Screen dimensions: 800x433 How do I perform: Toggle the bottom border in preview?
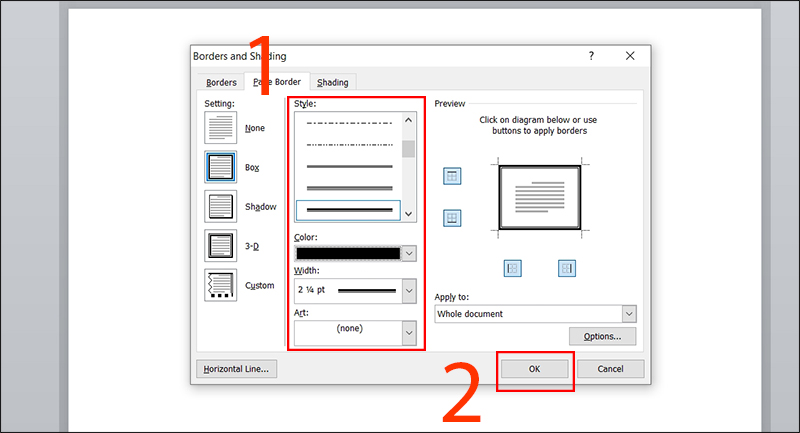[452, 218]
